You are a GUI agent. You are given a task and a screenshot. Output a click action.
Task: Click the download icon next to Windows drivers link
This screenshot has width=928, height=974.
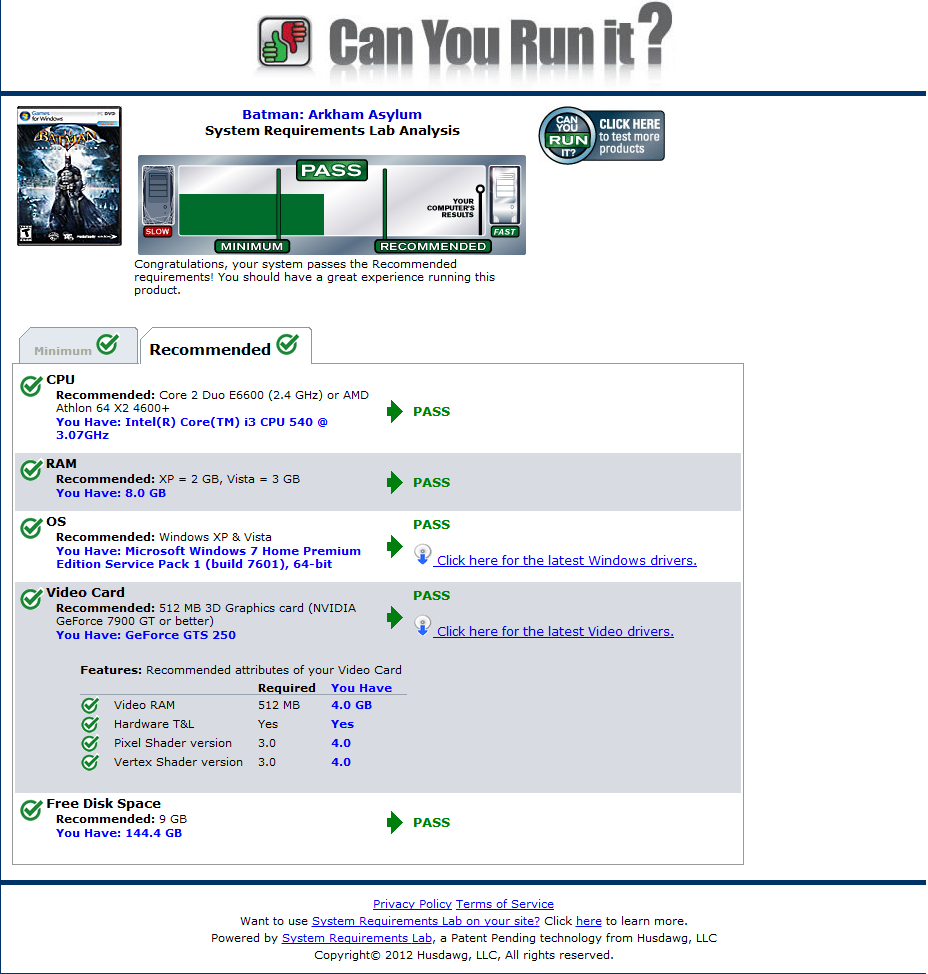[x=422, y=554]
